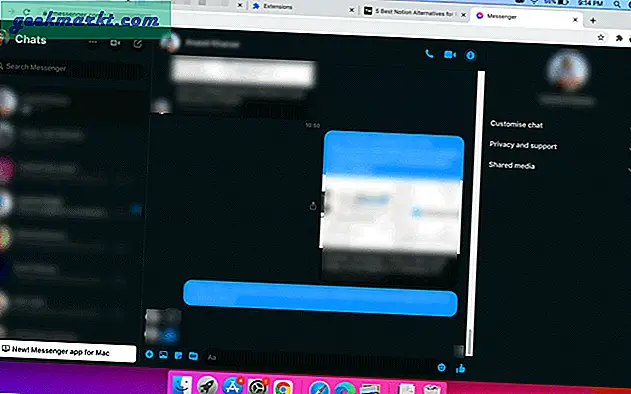Viewport: 631px width, 394px height.
Task: Open Finder from the dock
Action: (x=182, y=384)
